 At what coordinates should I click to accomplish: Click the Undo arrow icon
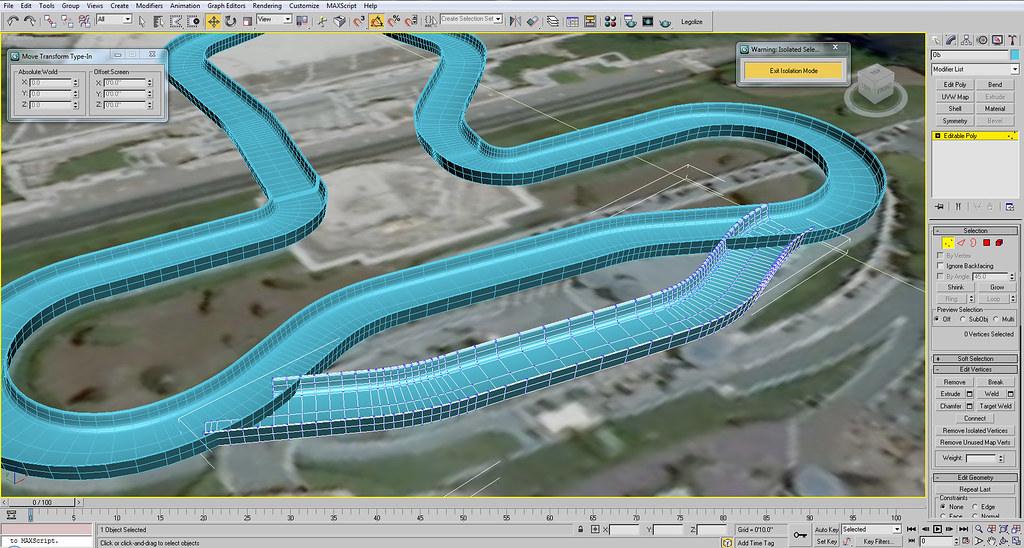pyautogui.click(x=13, y=21)
